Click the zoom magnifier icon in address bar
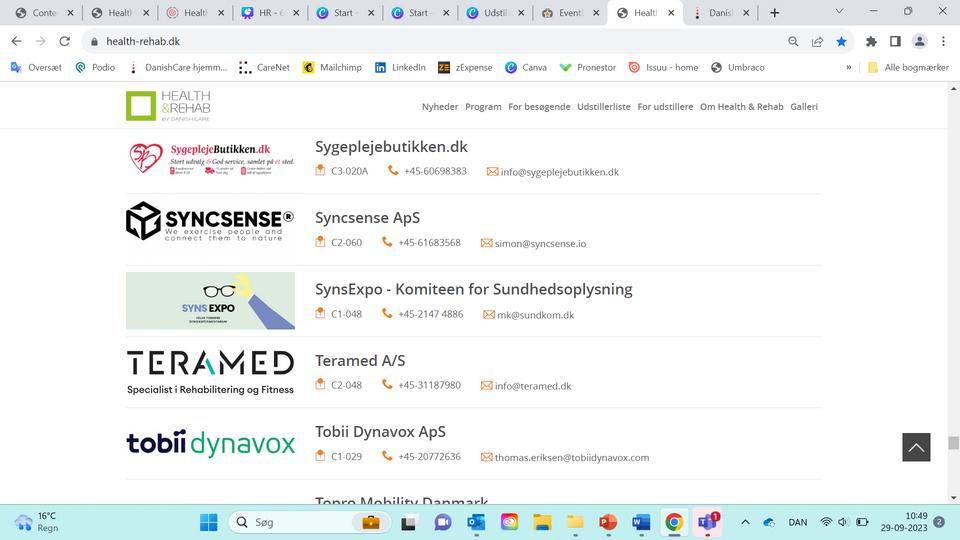This screenshot has height=540, width=960. pos(793,41)
